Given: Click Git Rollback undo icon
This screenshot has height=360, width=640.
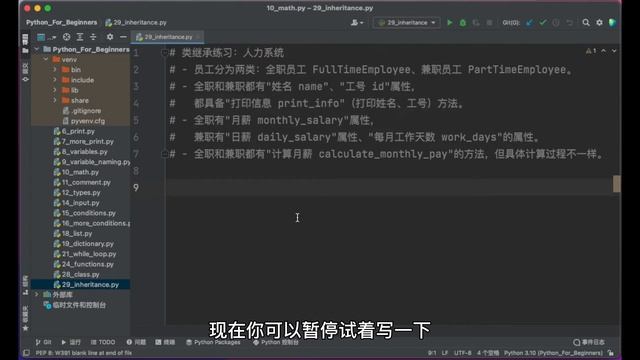Looking at the screenshot, I should (x=569, y=22).
